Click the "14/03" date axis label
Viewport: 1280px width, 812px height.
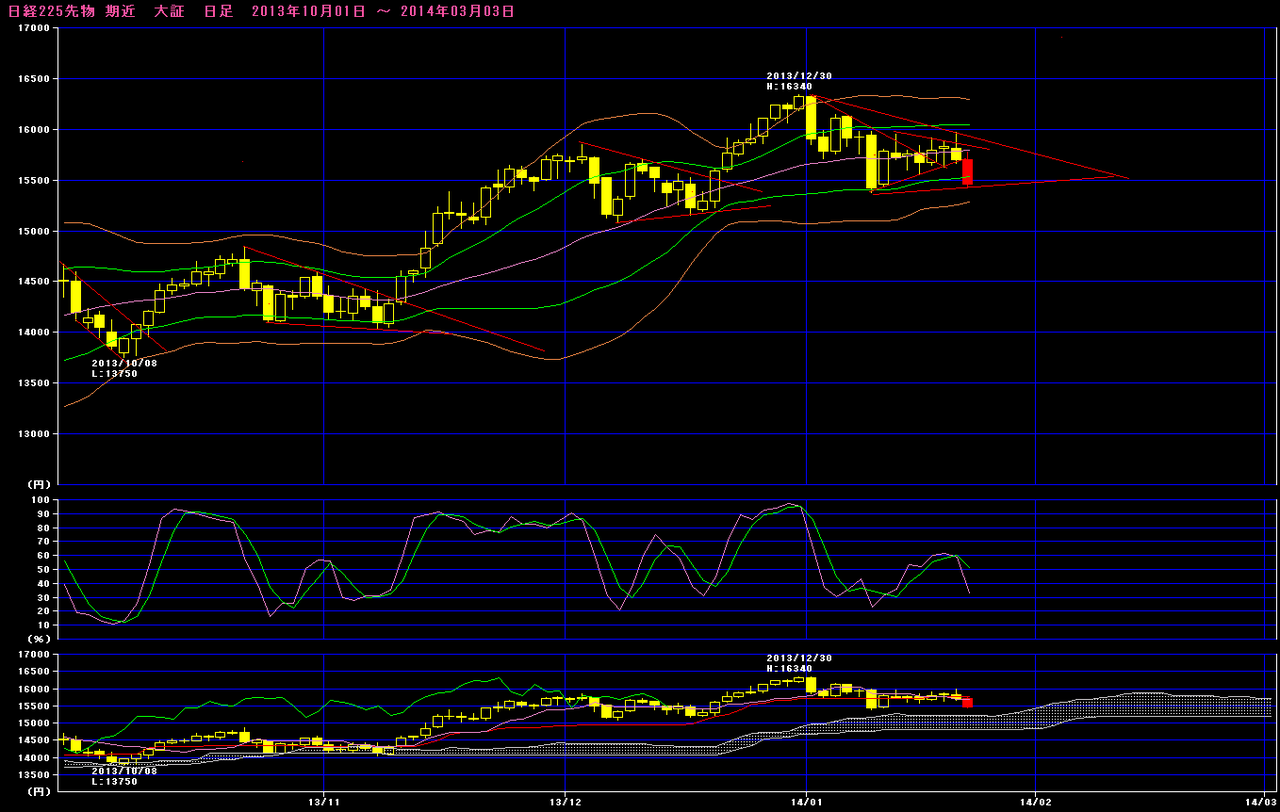pyautogui.click(x=1261, y=802)
